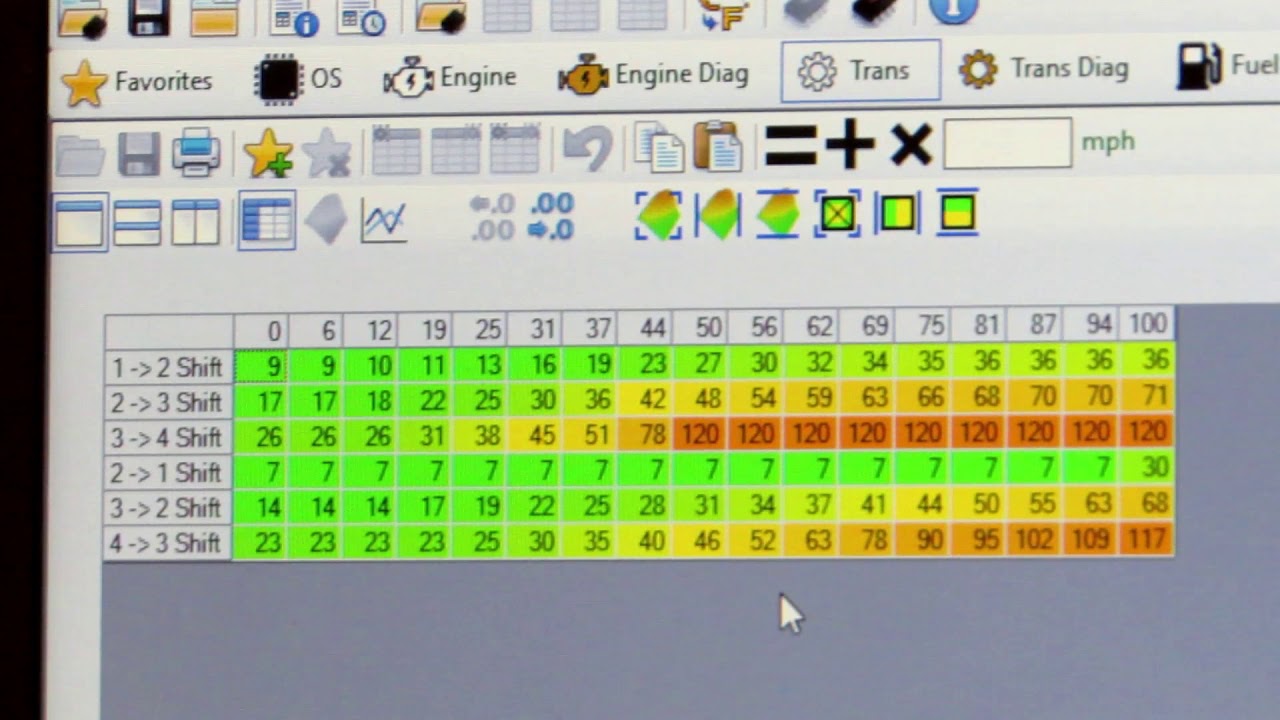Select the table grid view icon
Viewport: 1280px width, 720px height.
(266, 219)
